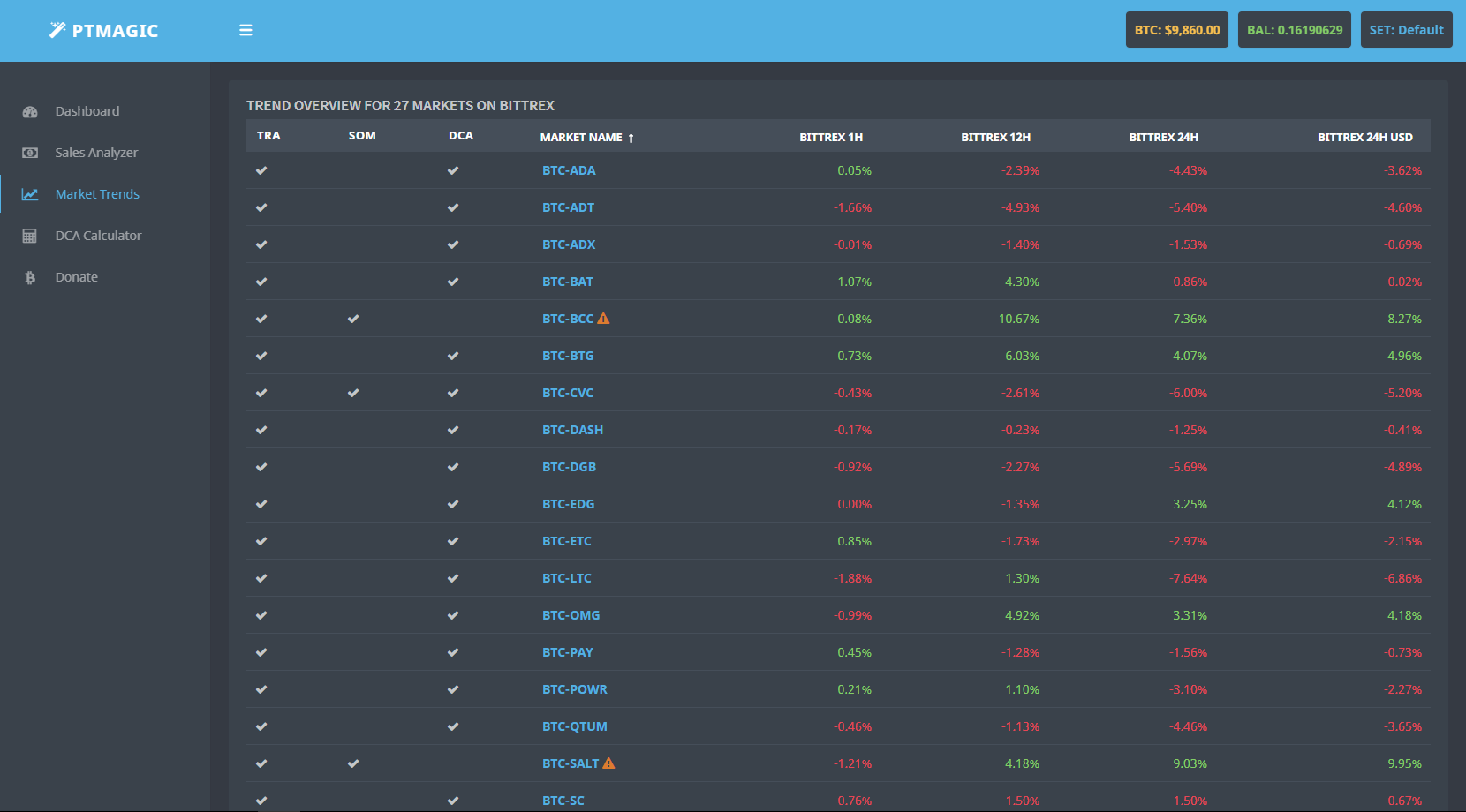Sort by Bittrex 24H column header
The width and height of the screenshot is (1466, 812).
click(1164, 138)
